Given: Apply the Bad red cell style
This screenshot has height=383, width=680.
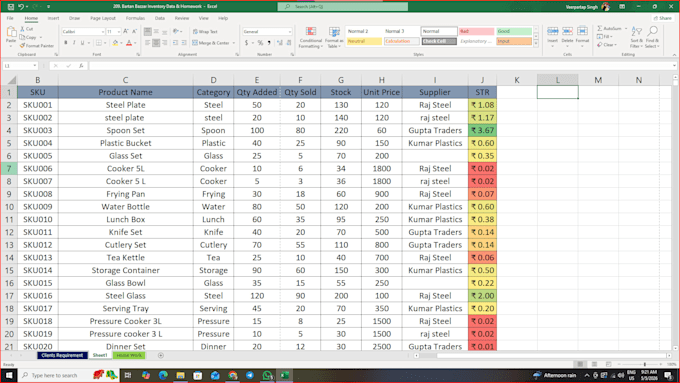Looking at the screenshot, I should click(x=477, y=31).
